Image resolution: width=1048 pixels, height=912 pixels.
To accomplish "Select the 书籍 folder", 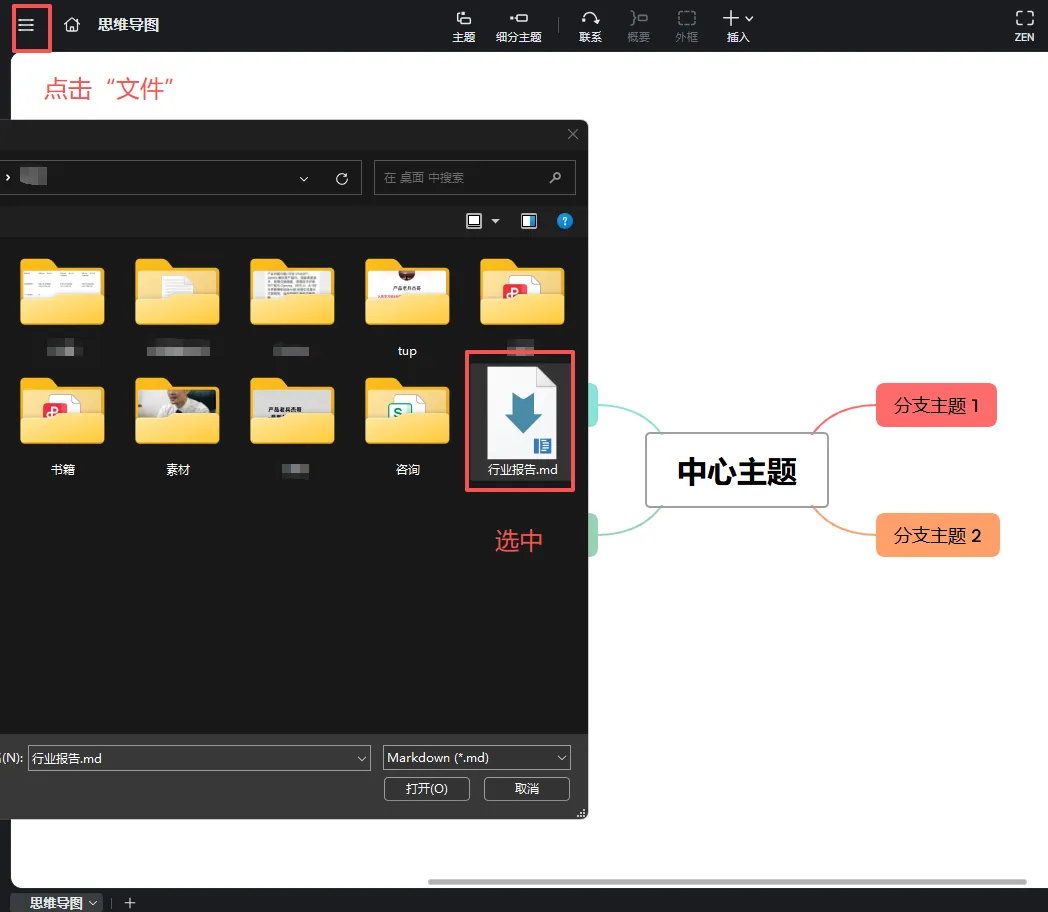I will (62, 426).
